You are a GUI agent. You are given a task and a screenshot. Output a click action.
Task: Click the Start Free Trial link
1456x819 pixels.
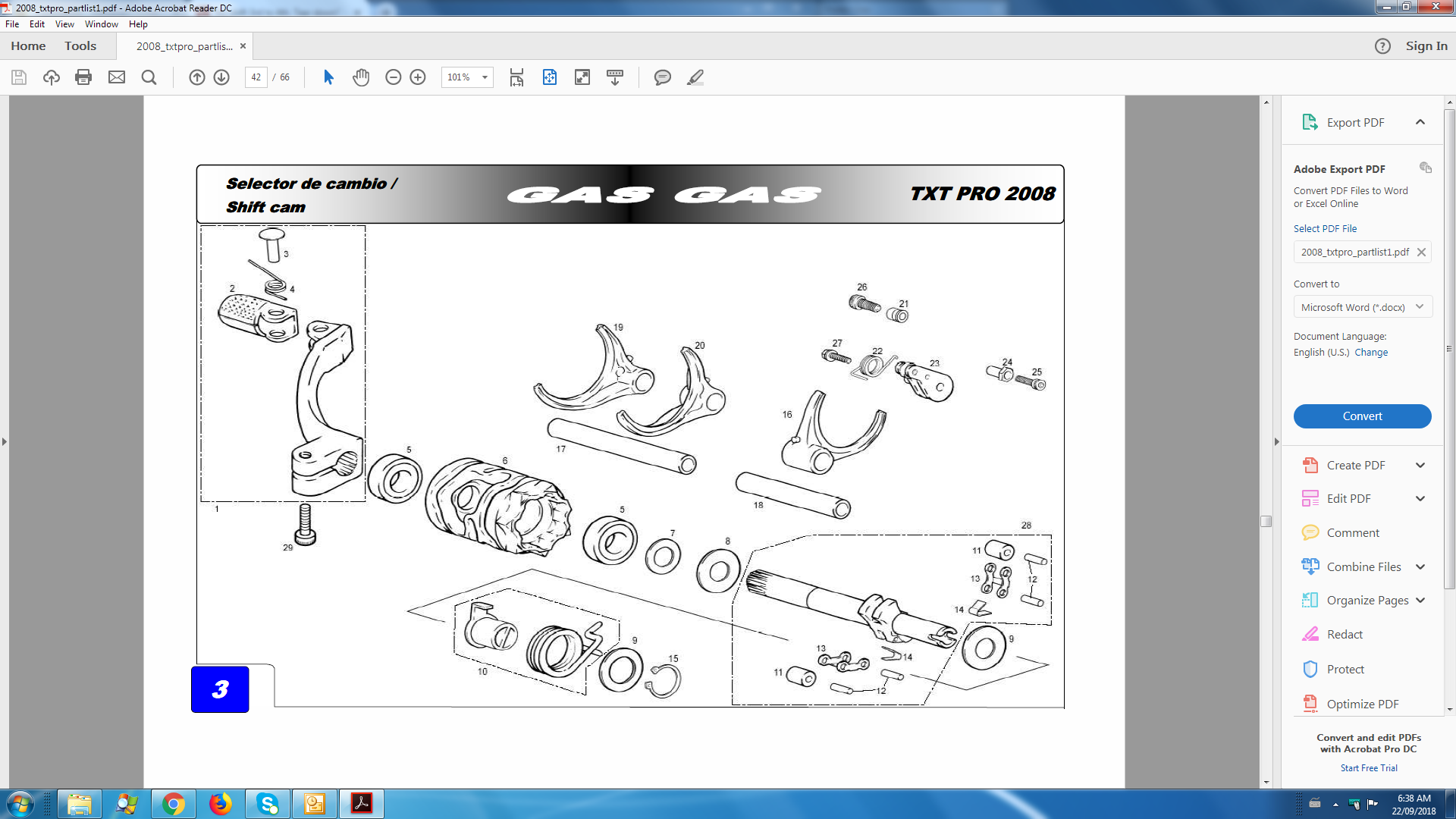point(1368,768)
